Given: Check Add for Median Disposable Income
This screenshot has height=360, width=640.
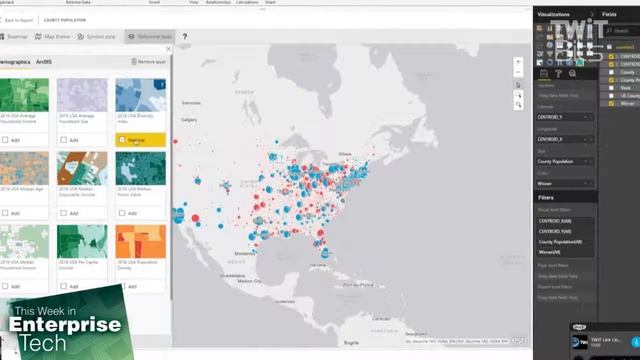Looking at the screenshot, I should (63, 213).
